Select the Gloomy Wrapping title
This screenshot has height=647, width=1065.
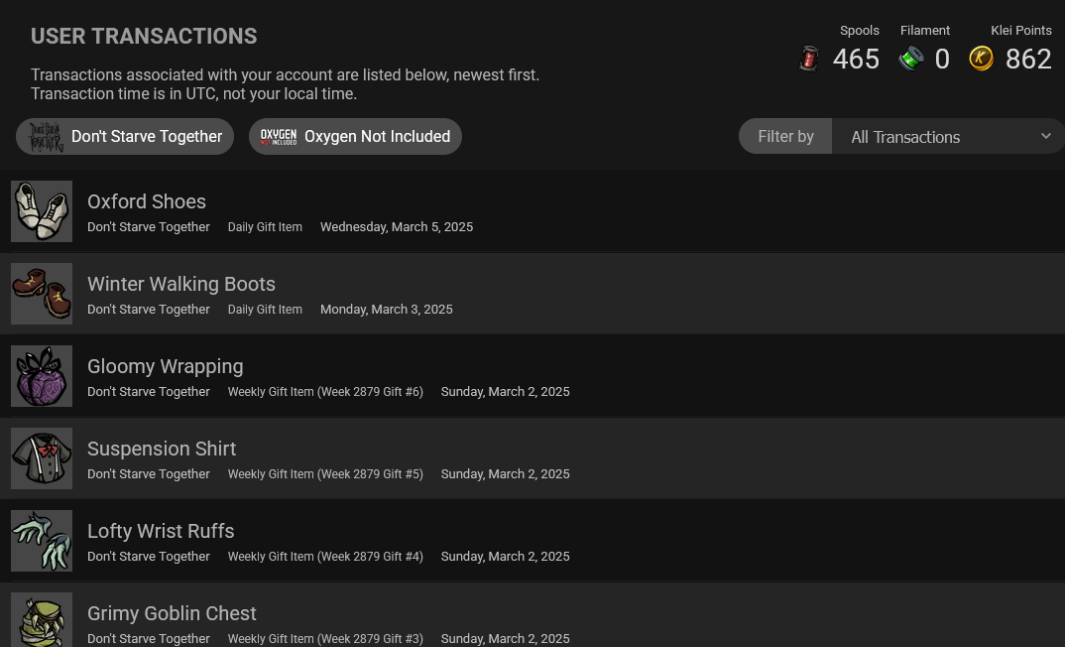pos(165,367)
